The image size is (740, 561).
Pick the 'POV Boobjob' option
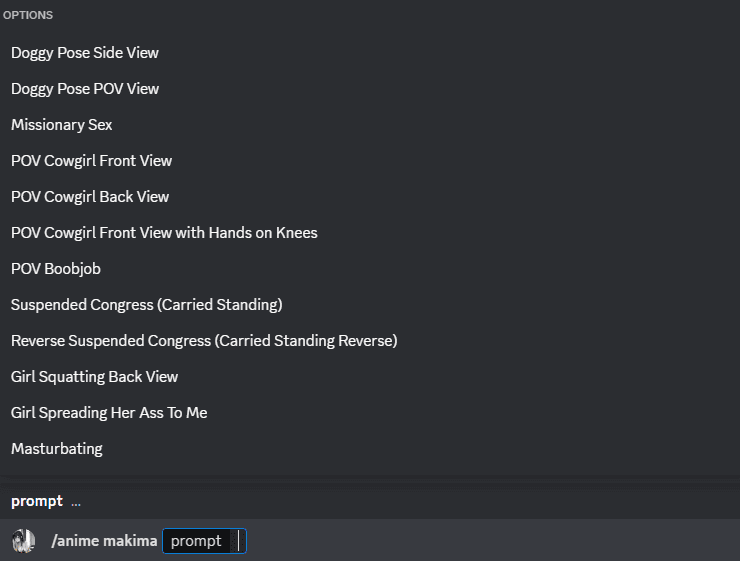tap(56, 268)
